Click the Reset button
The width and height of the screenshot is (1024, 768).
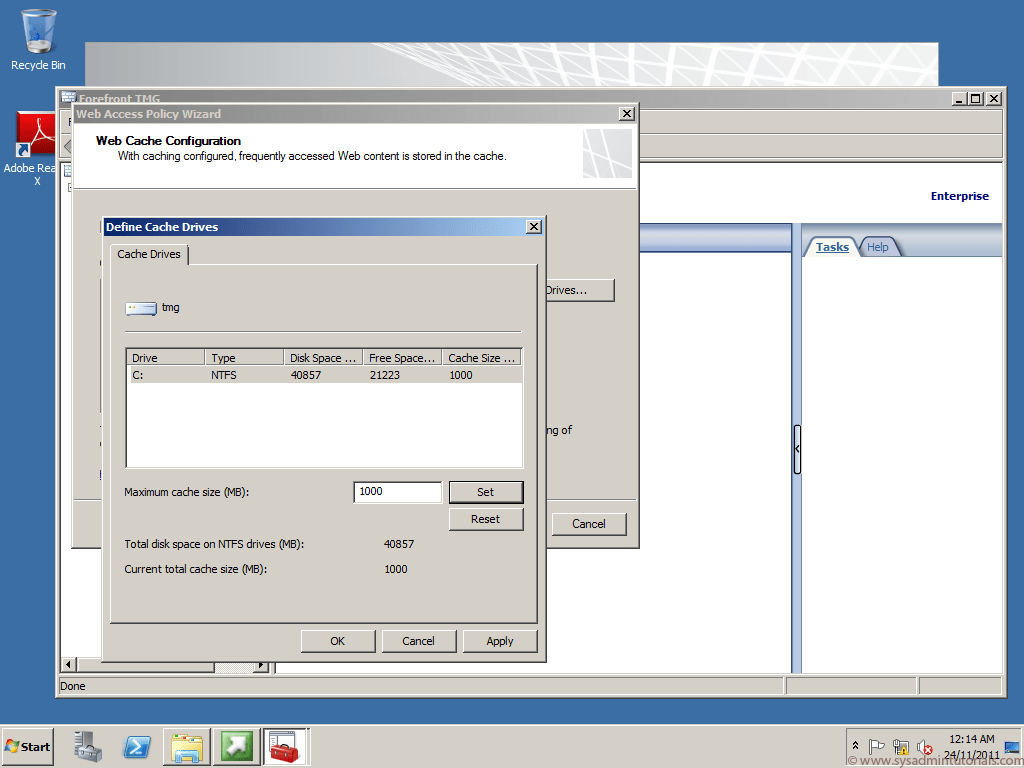click(x=486, y=519)
